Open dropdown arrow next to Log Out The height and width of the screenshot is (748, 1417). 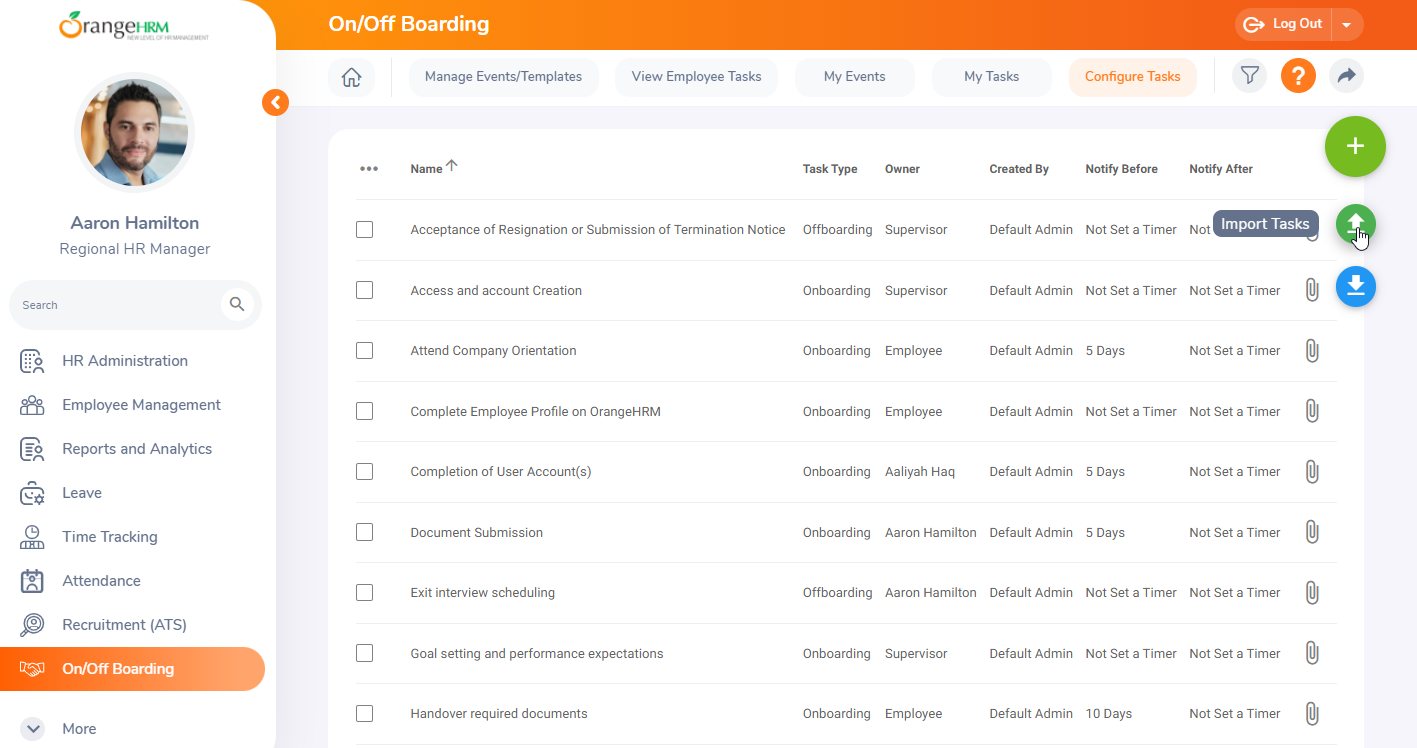(x=1347, y=25)
